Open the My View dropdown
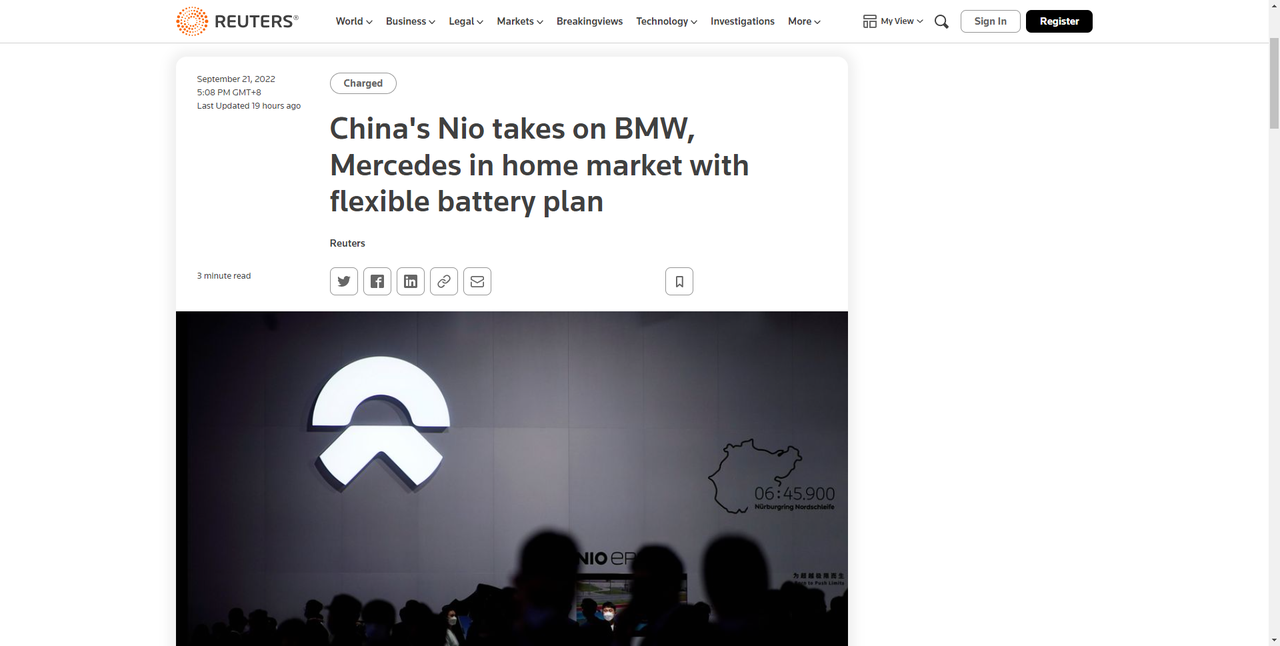The height and width of the screenshot is (646, 1280). [x=893, y=21]
